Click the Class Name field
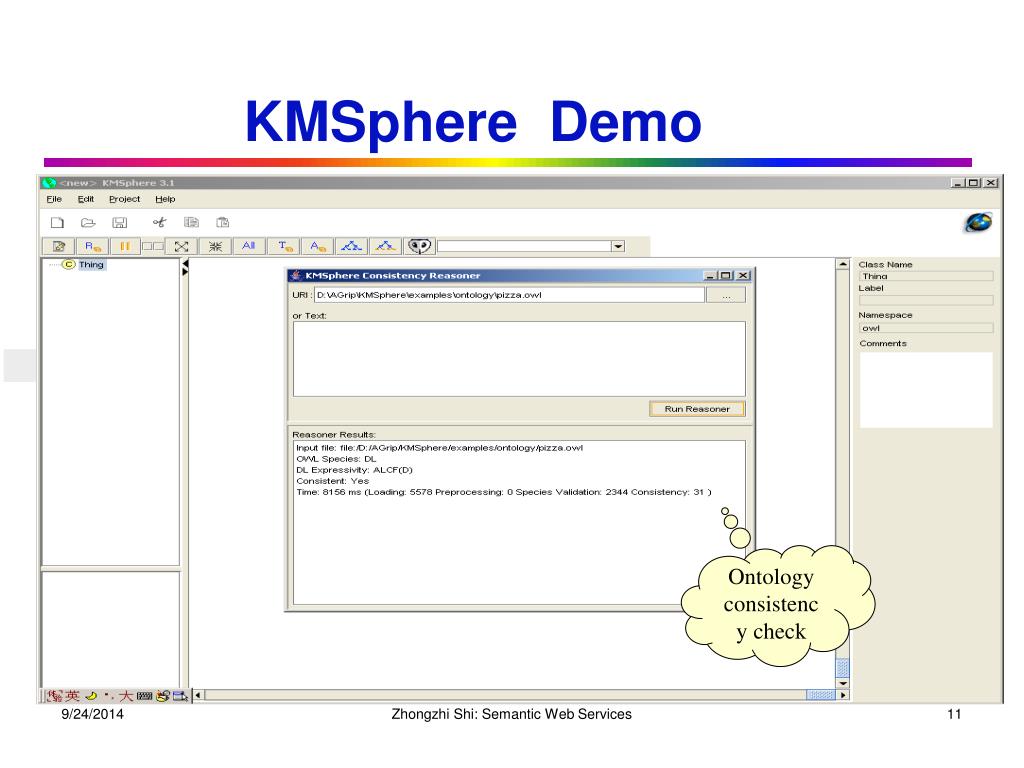This screenshot has height=768, width=1024. tap(926, 276)
